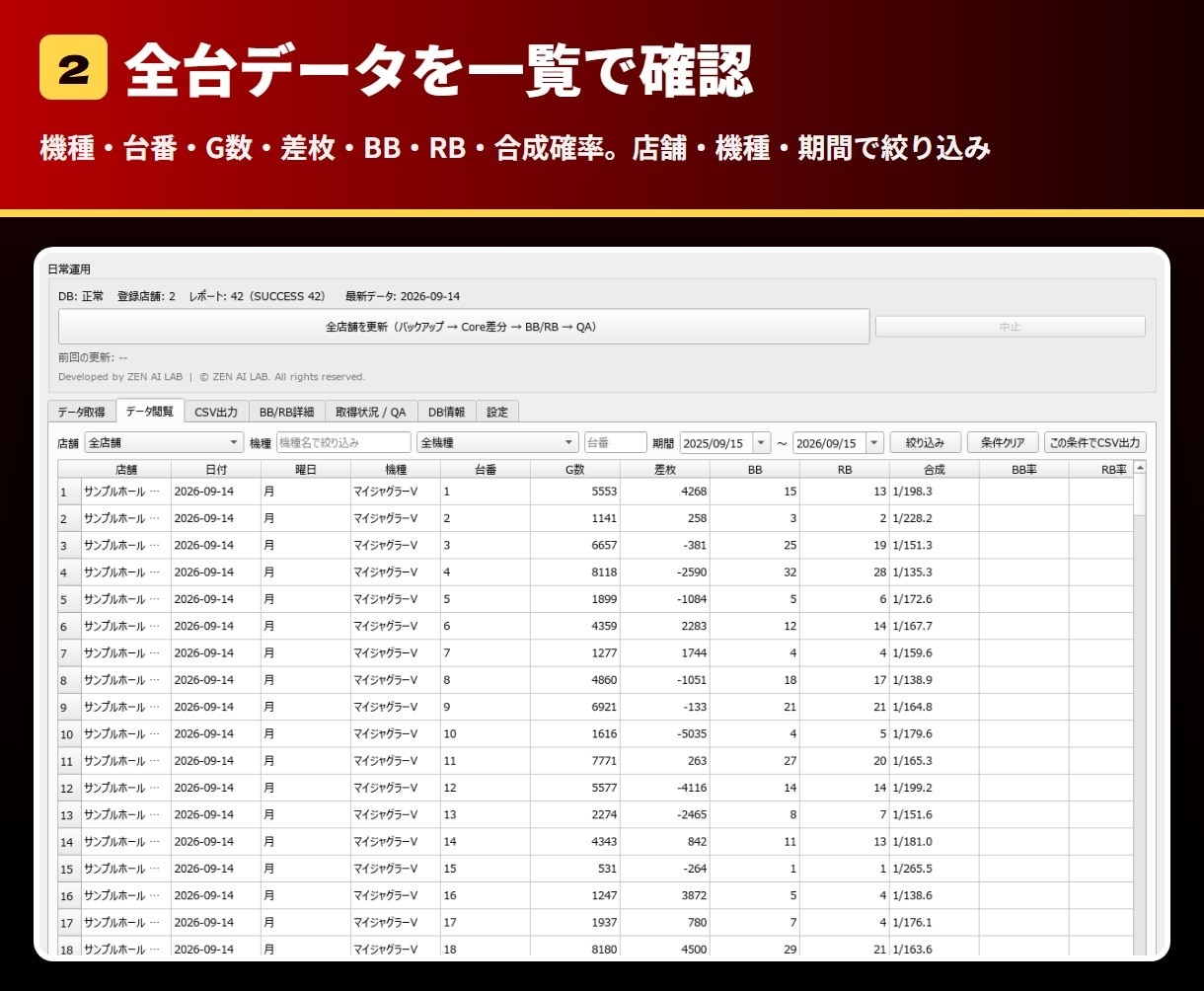Click 合成 value 1/138.9
Image resolution: width=1204 pixels, height=991 pixels.
point(912,681)
